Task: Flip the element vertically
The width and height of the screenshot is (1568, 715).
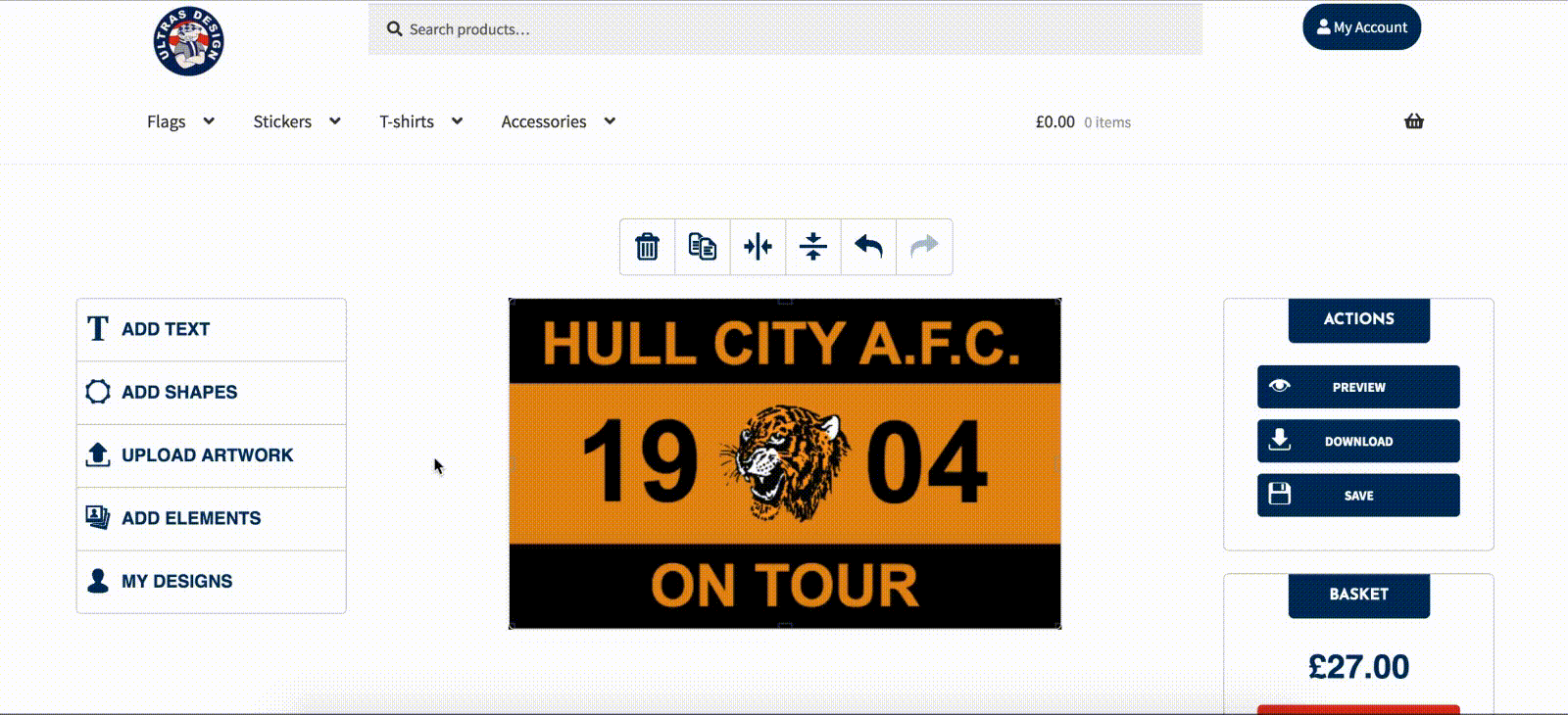Action: pyautogui.click(x=812, y=247)
